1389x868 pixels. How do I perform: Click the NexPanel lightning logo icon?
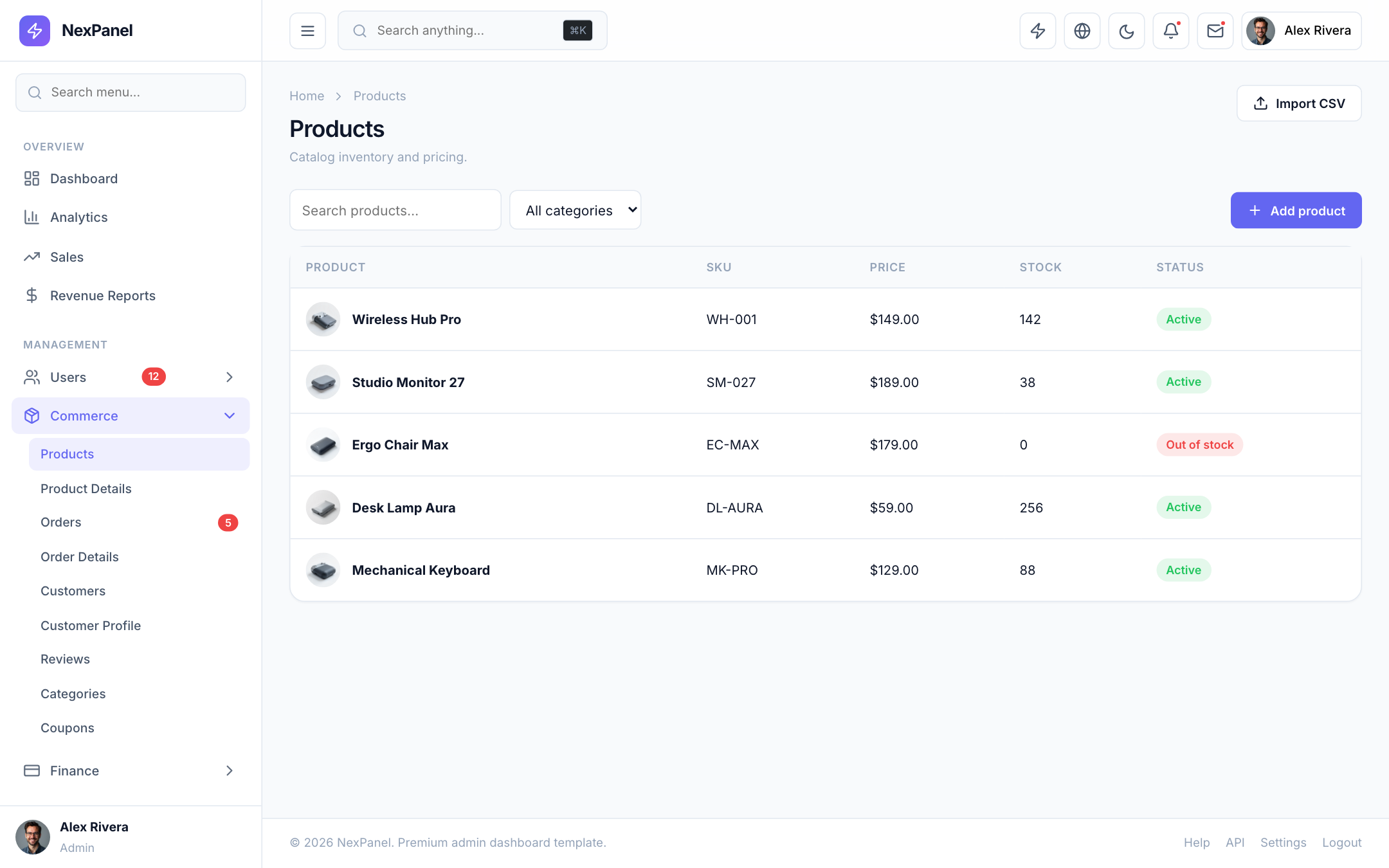coord(35,30)
